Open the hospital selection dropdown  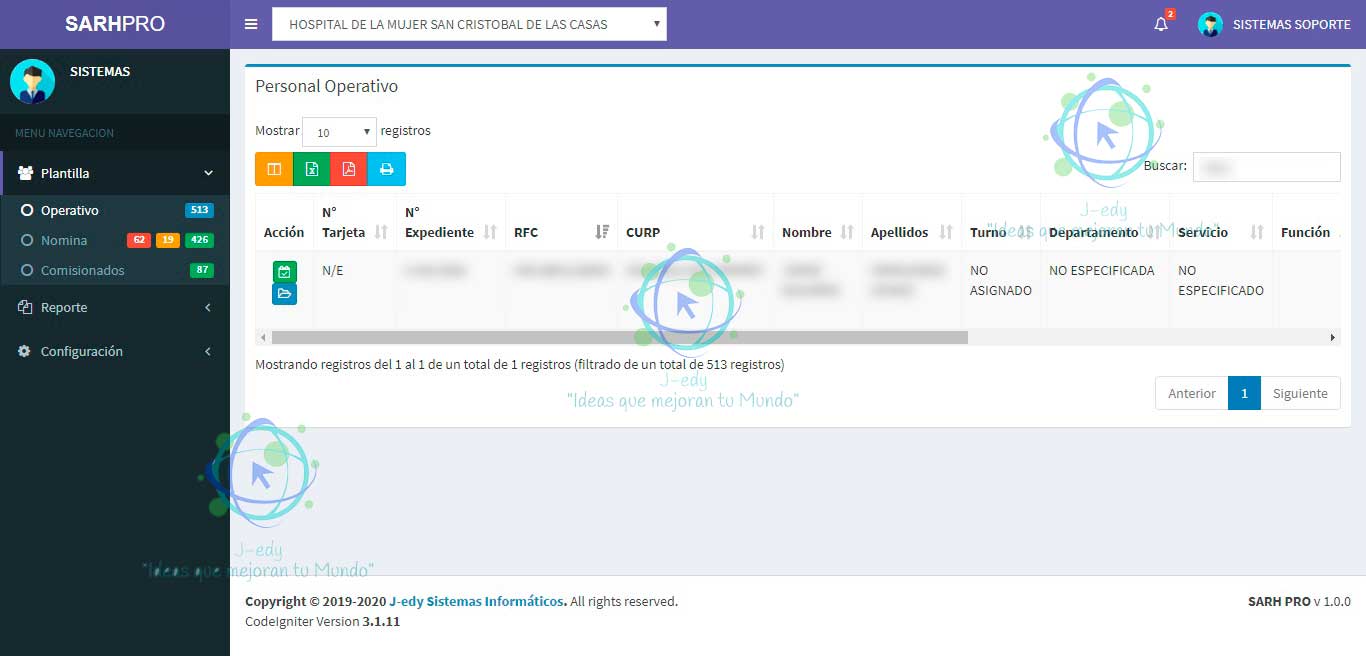coord(468,24)
